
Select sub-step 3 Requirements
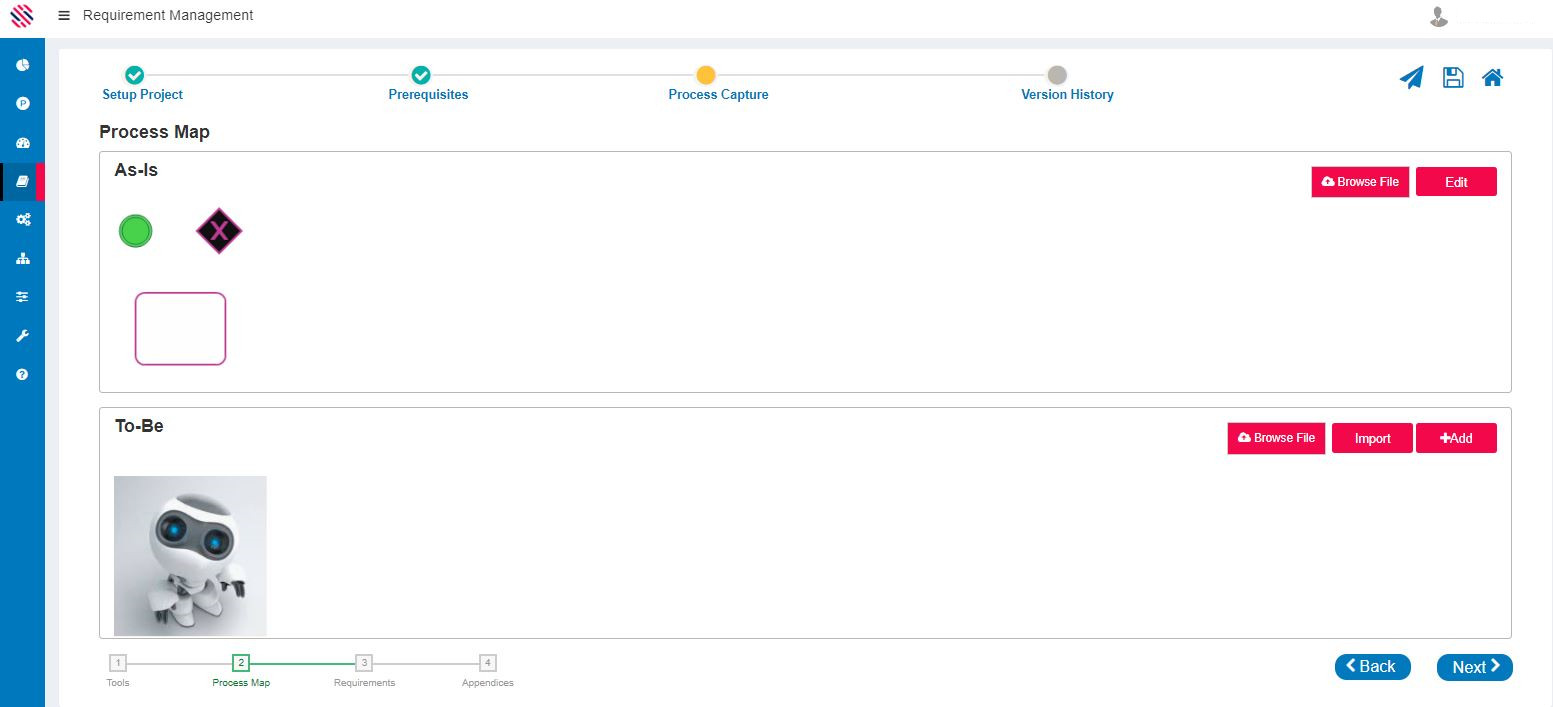point(365,663)
